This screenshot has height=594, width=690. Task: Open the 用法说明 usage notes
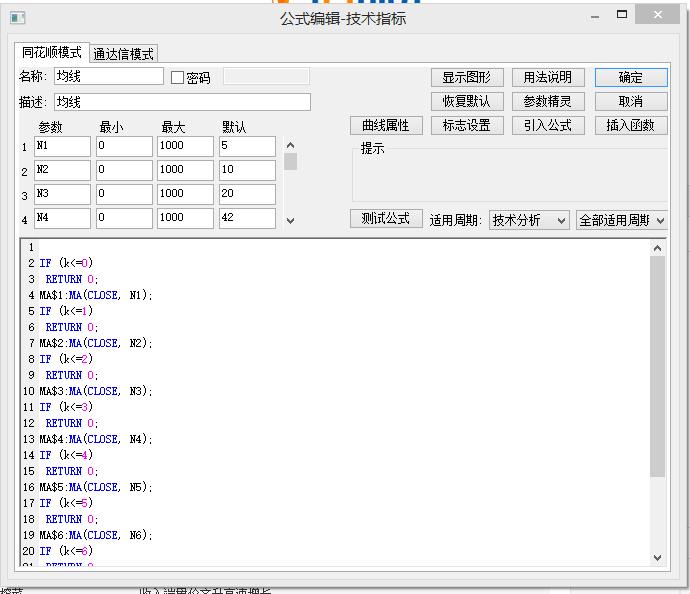click(x=547, y=77)
